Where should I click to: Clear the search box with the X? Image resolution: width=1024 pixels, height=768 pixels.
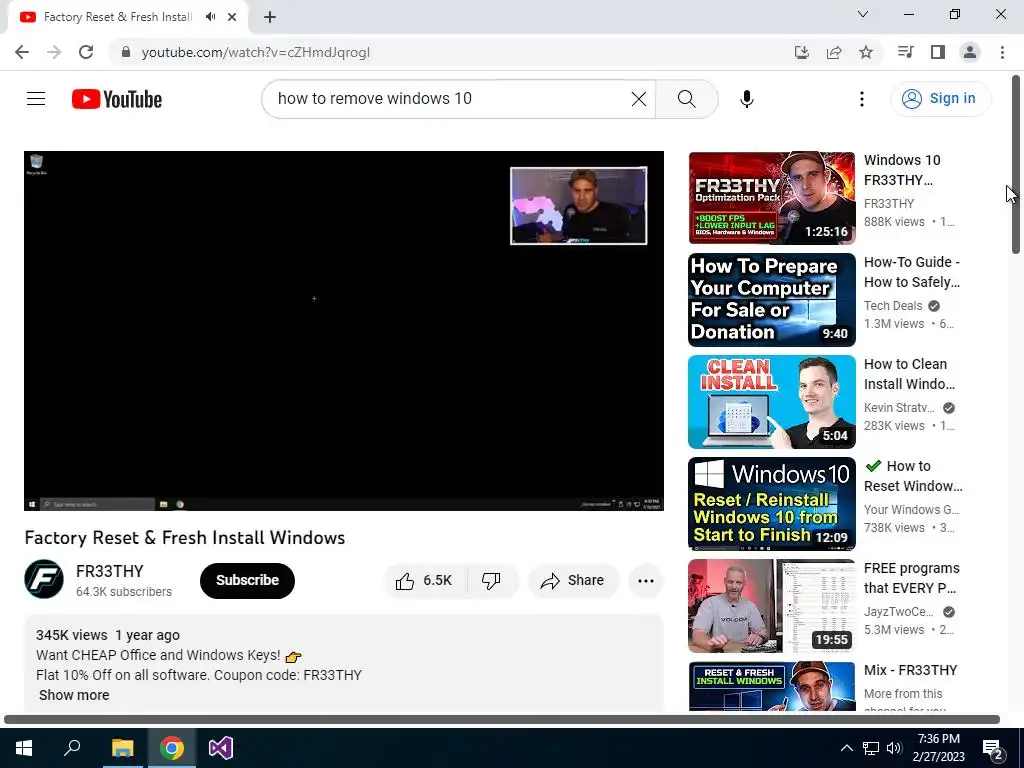coord(639,99)
